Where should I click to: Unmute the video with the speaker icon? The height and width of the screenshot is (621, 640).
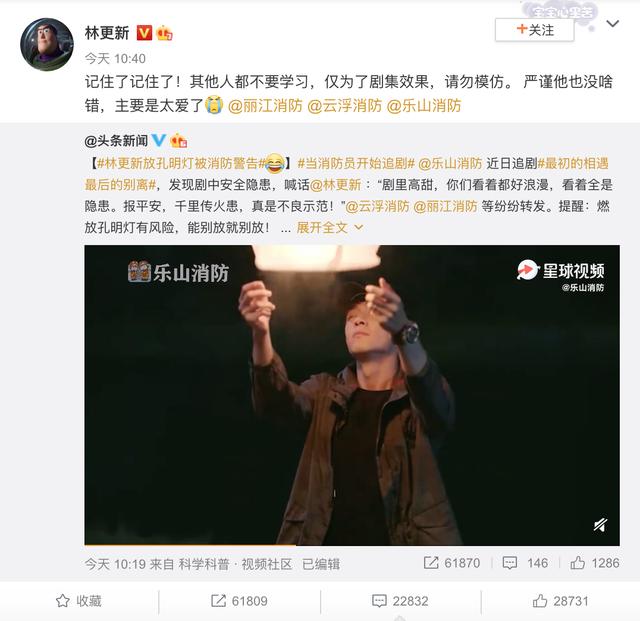[x=600, y=525]
